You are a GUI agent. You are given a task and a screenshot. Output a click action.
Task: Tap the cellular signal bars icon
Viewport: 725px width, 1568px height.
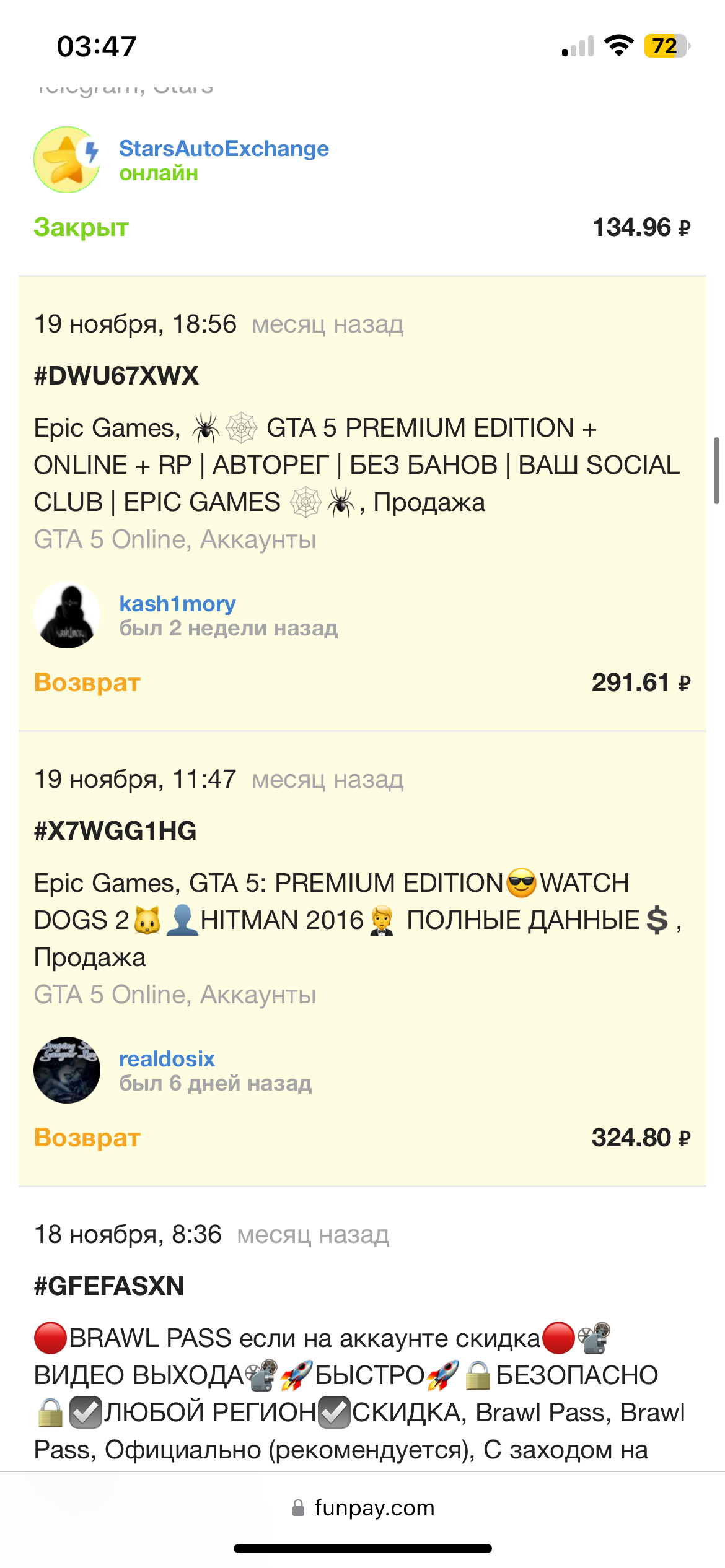tap(578, 46)
